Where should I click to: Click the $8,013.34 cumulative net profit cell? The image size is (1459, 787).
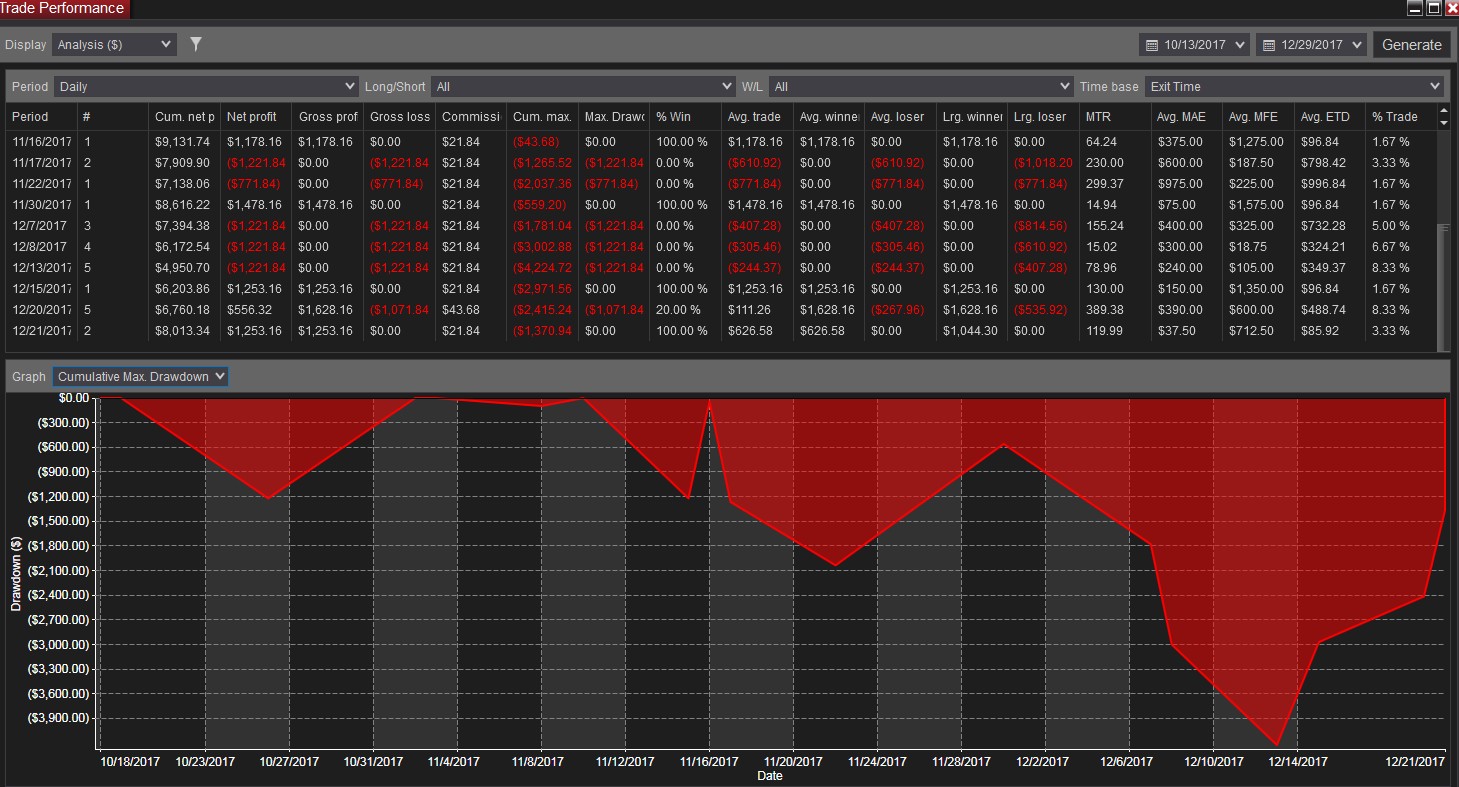183,331
